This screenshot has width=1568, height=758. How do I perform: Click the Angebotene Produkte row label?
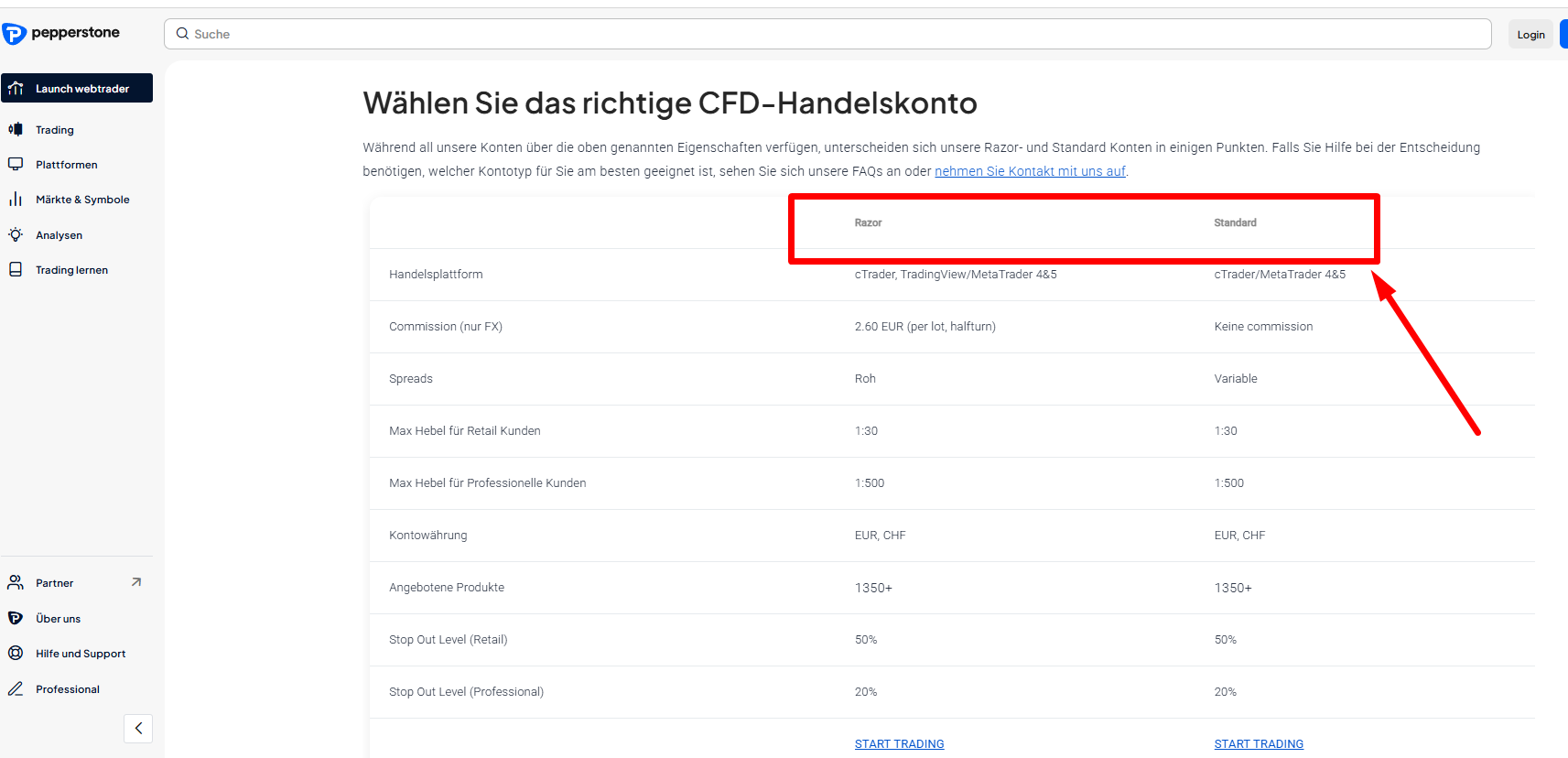(x=447, y=587)
